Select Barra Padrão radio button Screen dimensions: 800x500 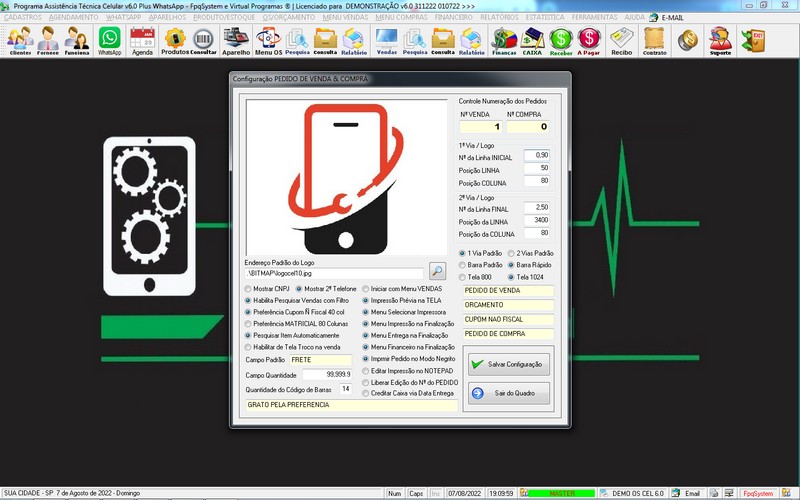(481, 265)
